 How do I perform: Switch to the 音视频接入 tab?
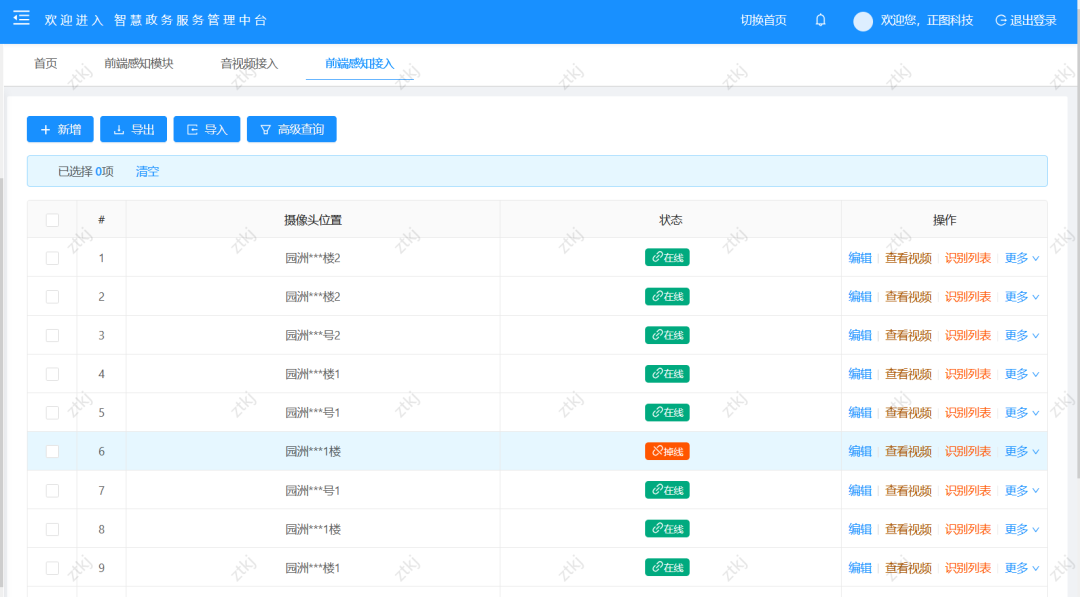coord(249,63)
